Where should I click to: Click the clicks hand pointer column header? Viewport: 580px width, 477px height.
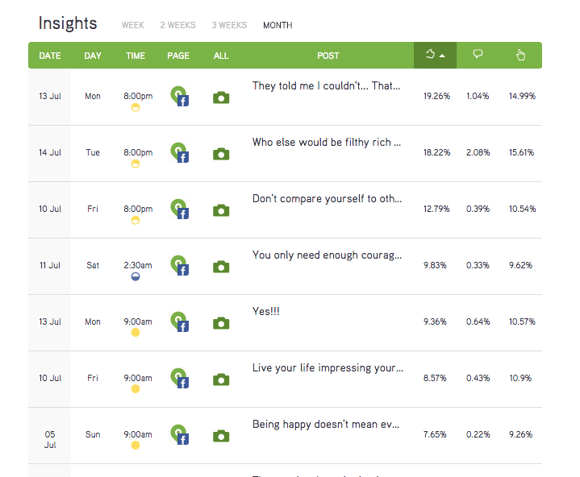tap(520, 55)
